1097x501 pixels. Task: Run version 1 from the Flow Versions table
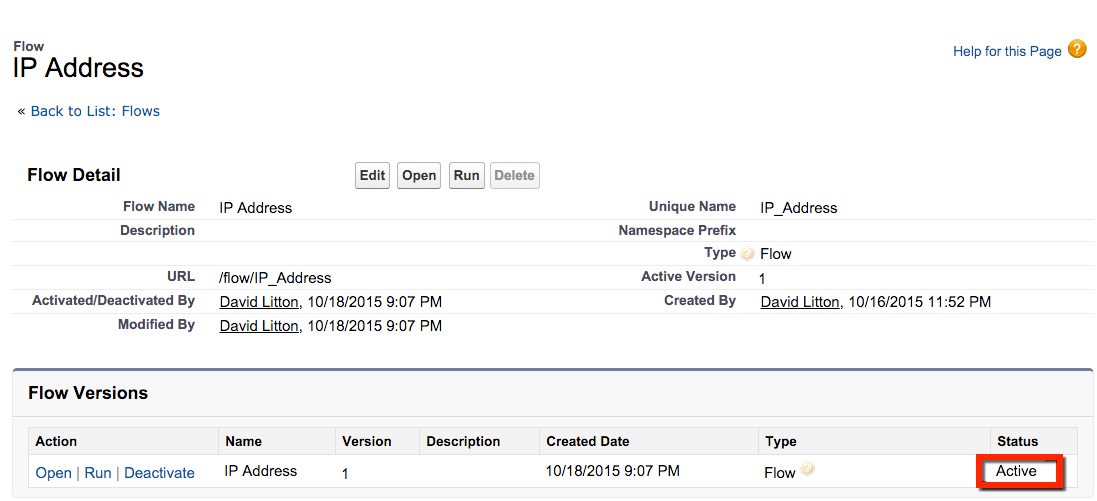coord(98,473)
